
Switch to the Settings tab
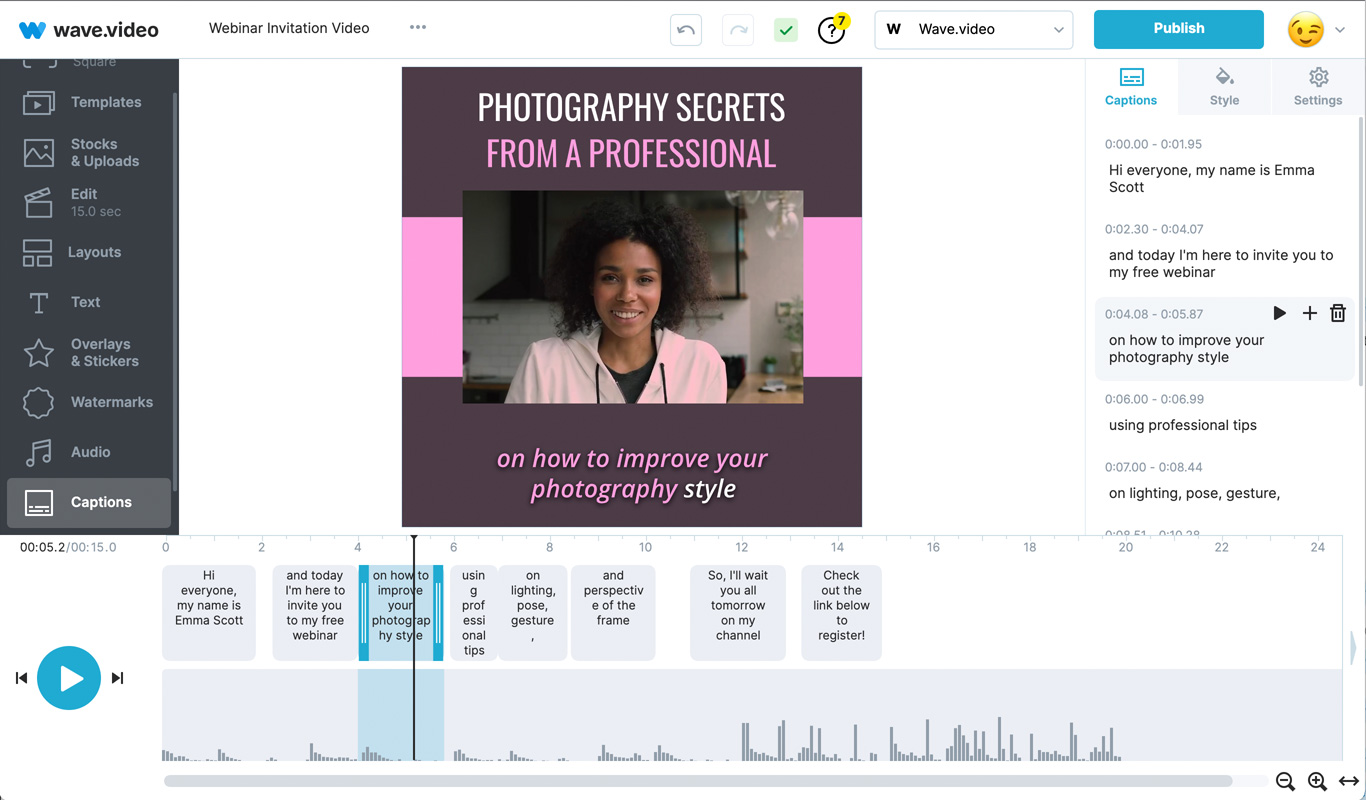point(1317,86)
